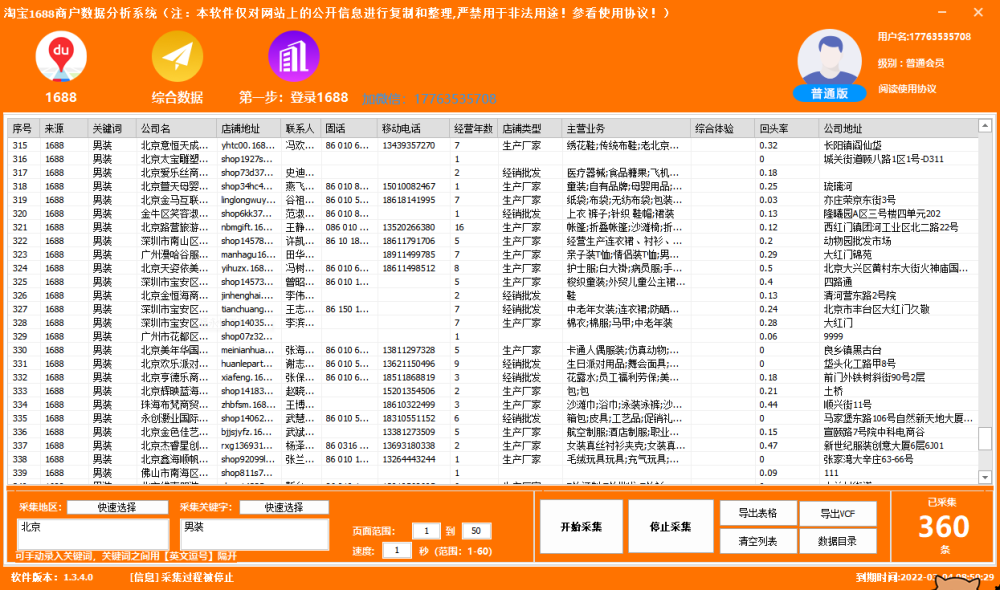Select row 323 shop address manhagu16...
This screenshot has width=1000, height=590.
click(x=247, y=254)
